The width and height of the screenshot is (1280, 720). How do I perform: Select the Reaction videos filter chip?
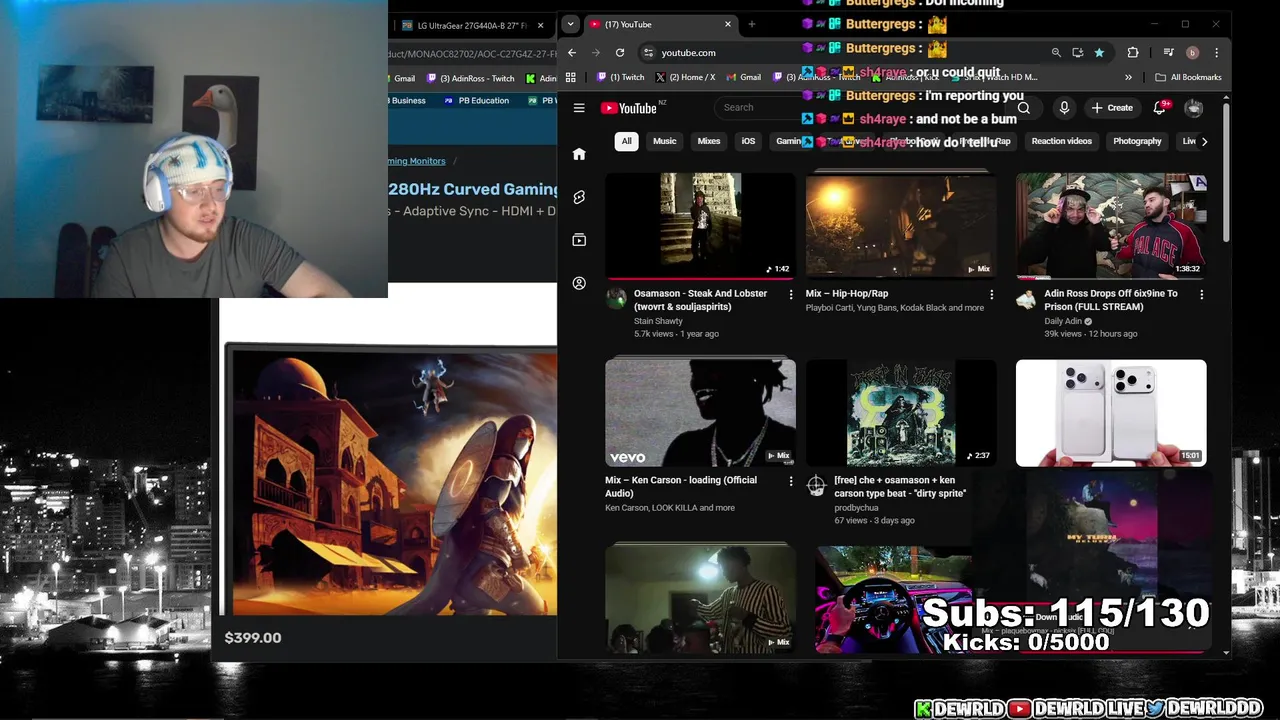(1061, 141)
